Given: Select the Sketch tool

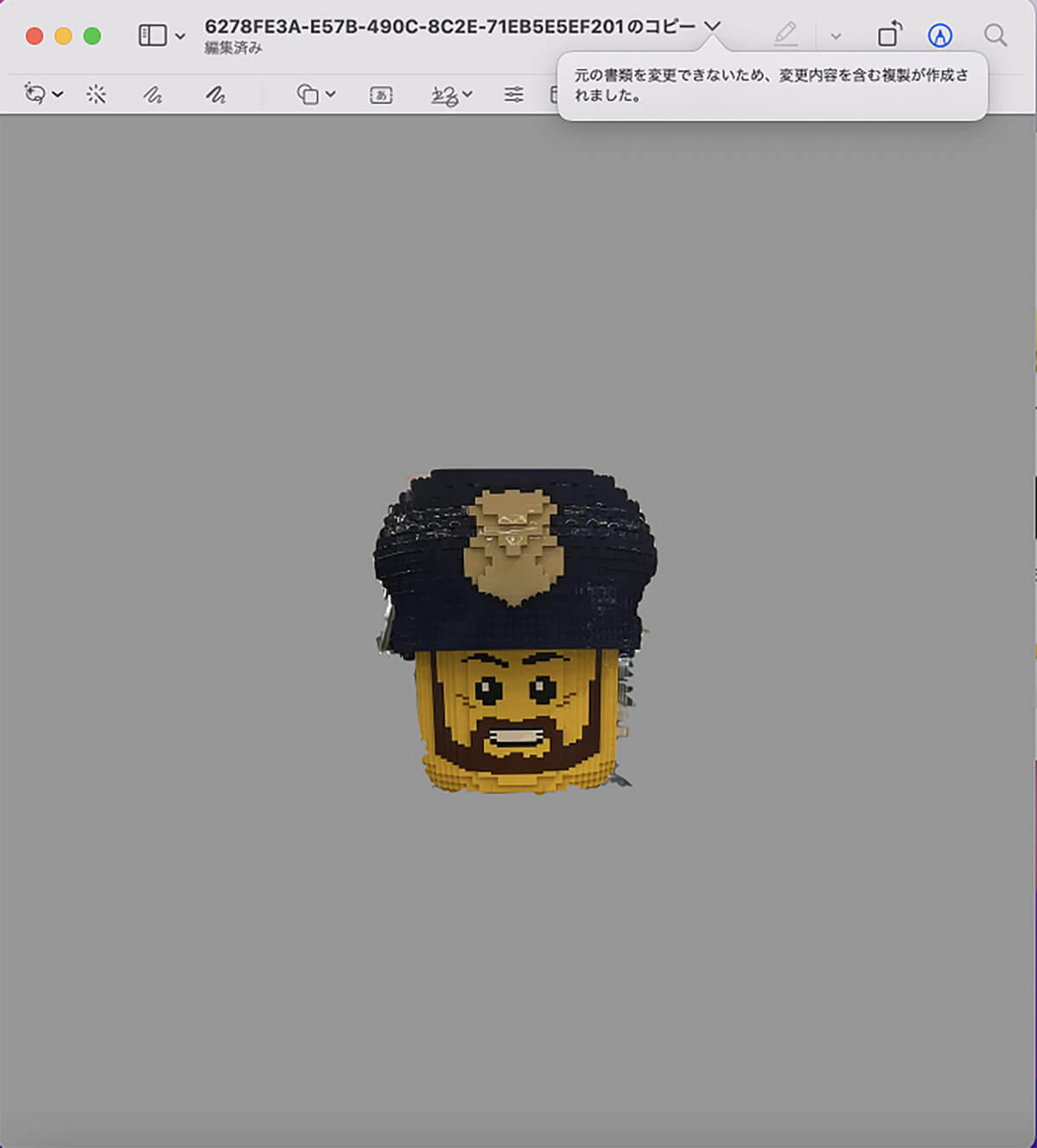Looking at the screenshot, I should (153, 94).
